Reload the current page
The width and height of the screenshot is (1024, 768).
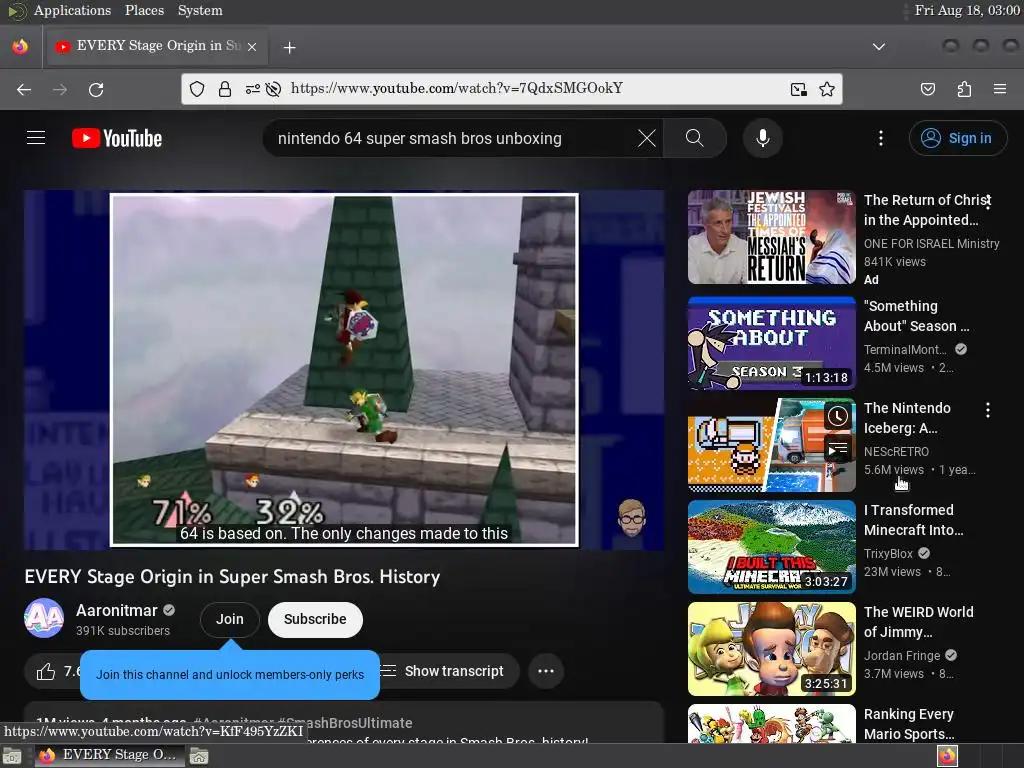(96, 89)
